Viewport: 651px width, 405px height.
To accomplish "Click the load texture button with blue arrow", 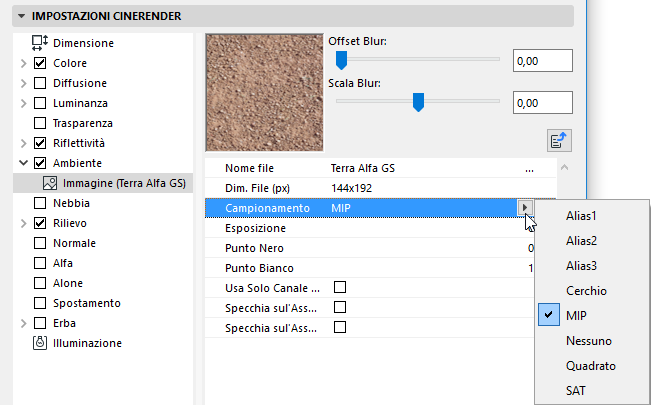I will pos(559,139).
